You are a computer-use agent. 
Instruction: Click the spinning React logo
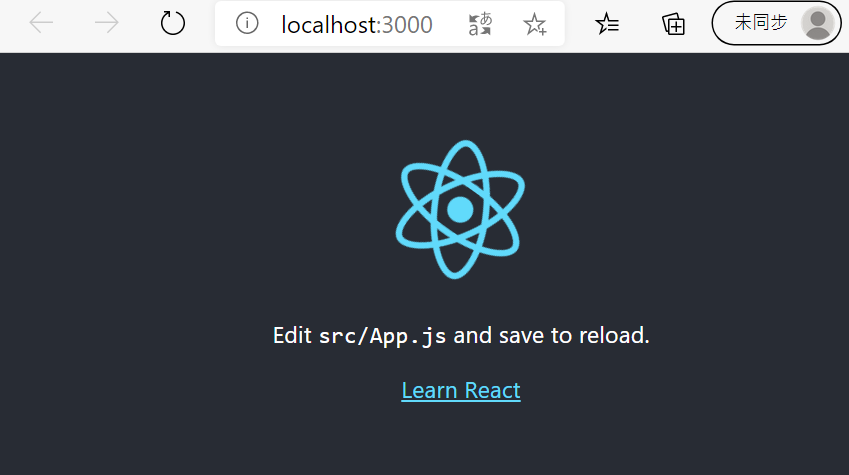point(460,210)
